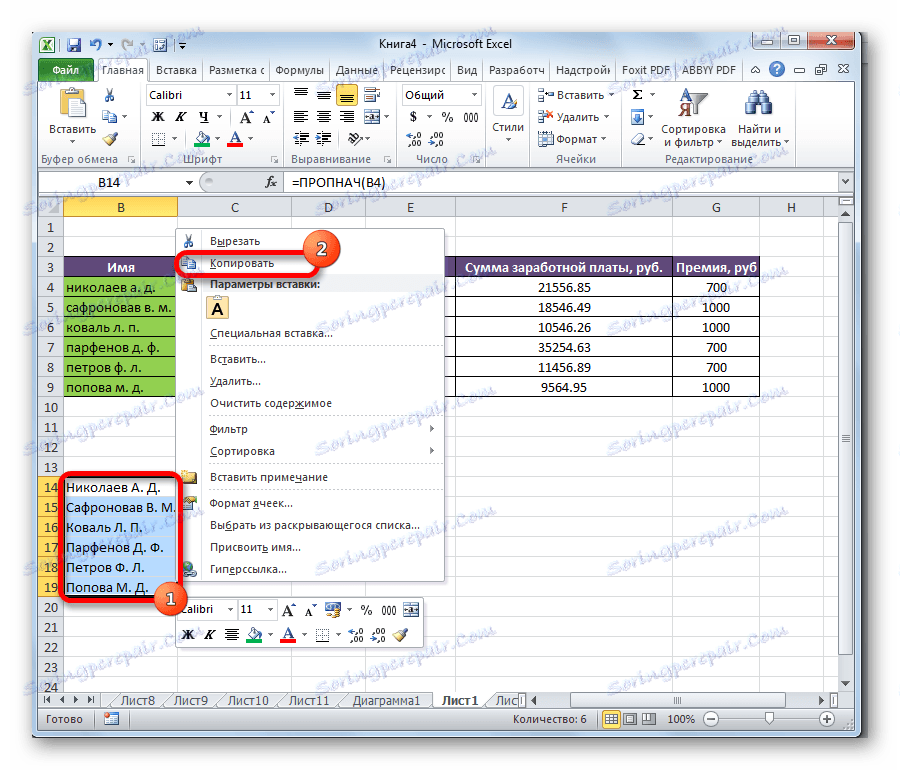Switch to Page Layout view in status bar

click(630, 719)
